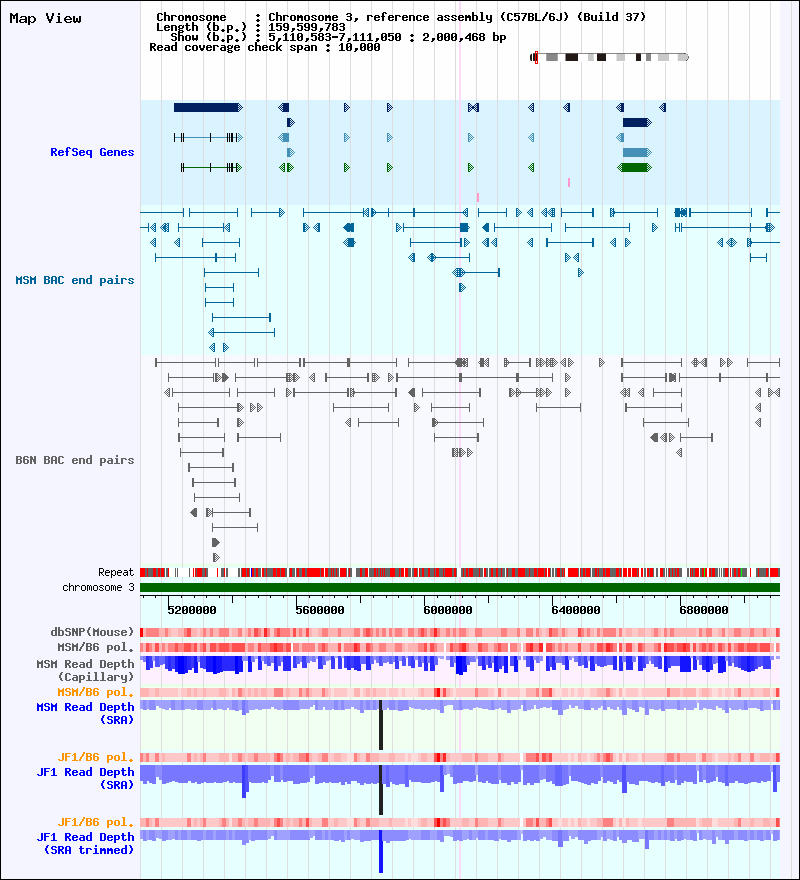Select the light blue gene block at right
This screenshot has width=800, height=880.
637,152
